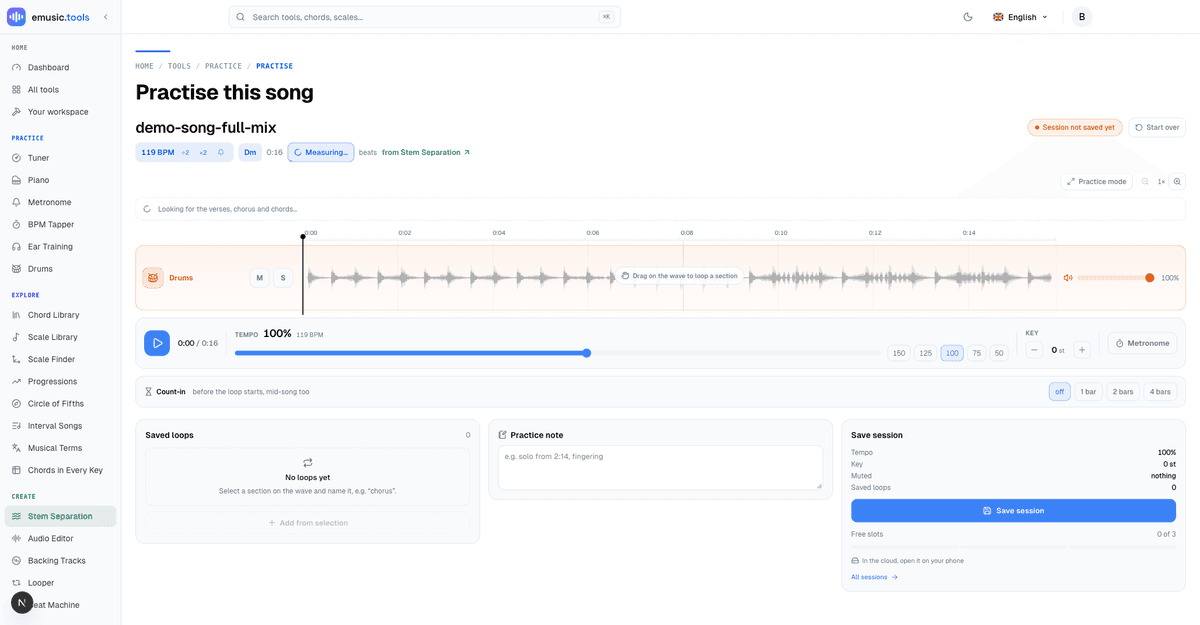Screen dimensions: 1200x625
Task: Open BPM Tapper from the sidebar
Action: pyautogui.click(x=60, y=224)
